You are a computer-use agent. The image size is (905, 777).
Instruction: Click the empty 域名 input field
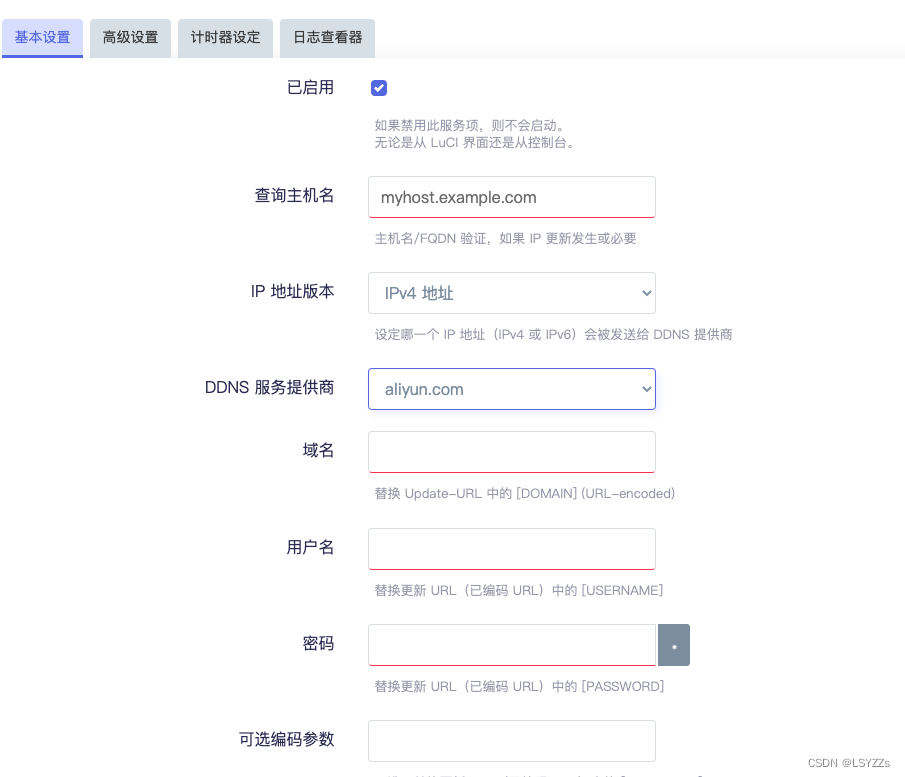(511, 452)
